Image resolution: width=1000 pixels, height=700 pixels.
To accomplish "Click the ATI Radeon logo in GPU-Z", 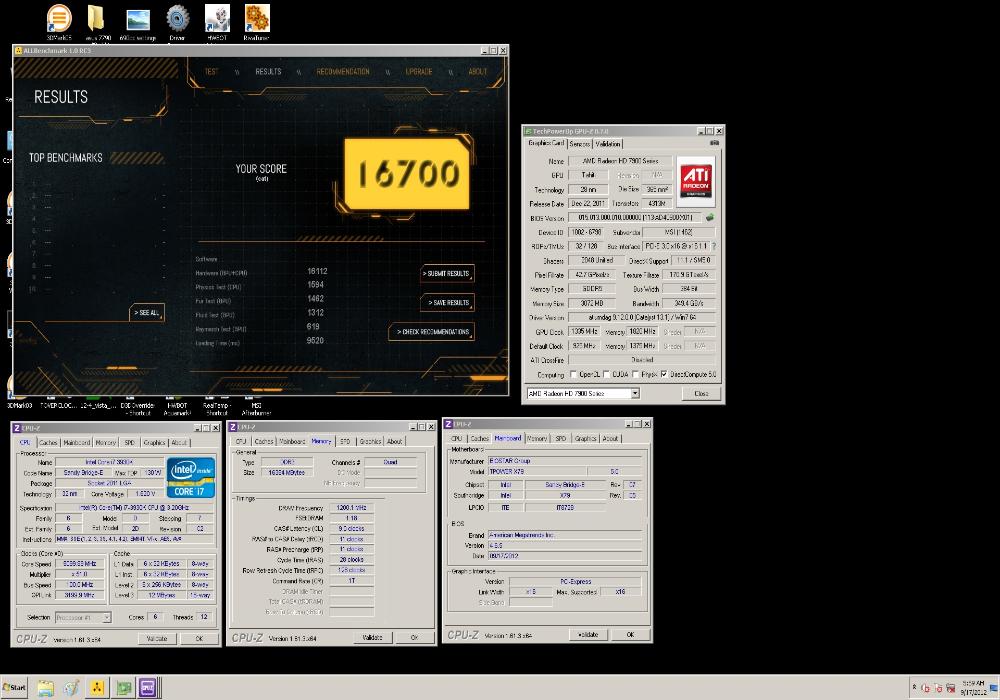I will pyautogui.click(x=695, y=180).
